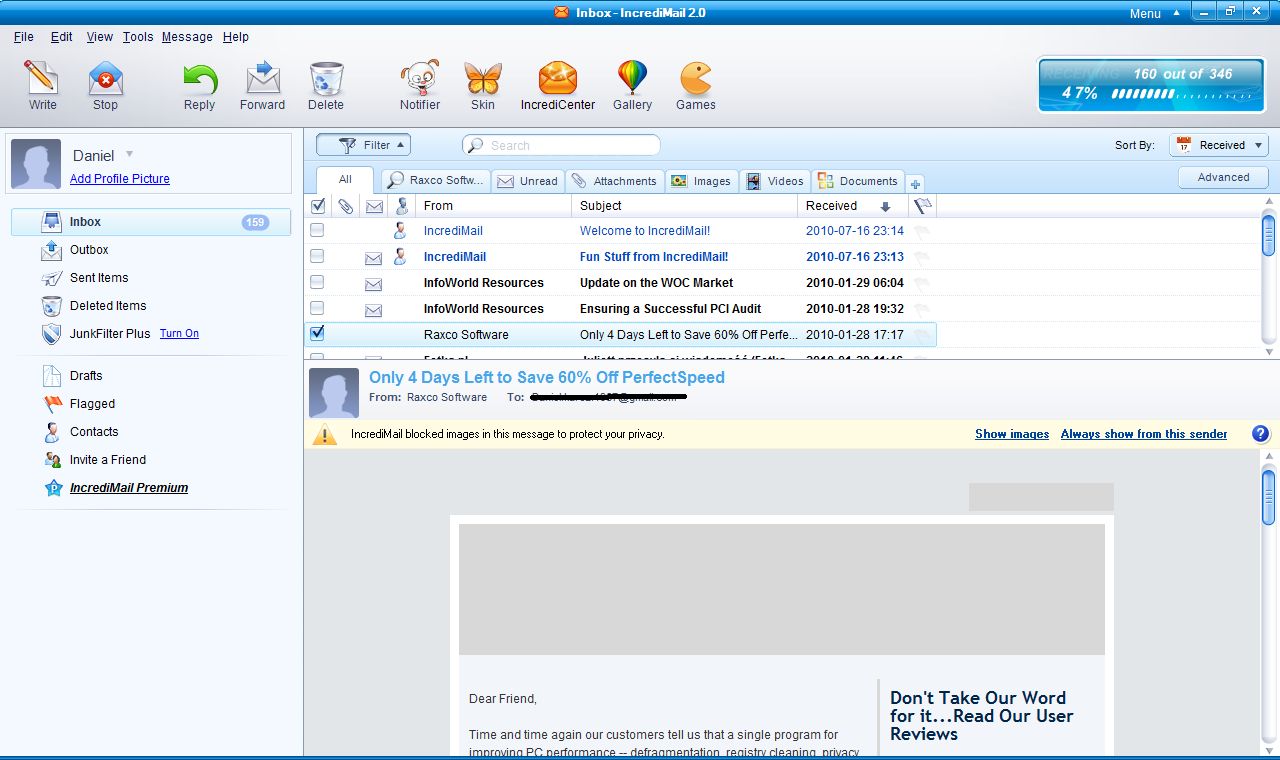Screen dimensions: 1280x760
Task: Switch to the Unread tab
Action: [527, 181]
